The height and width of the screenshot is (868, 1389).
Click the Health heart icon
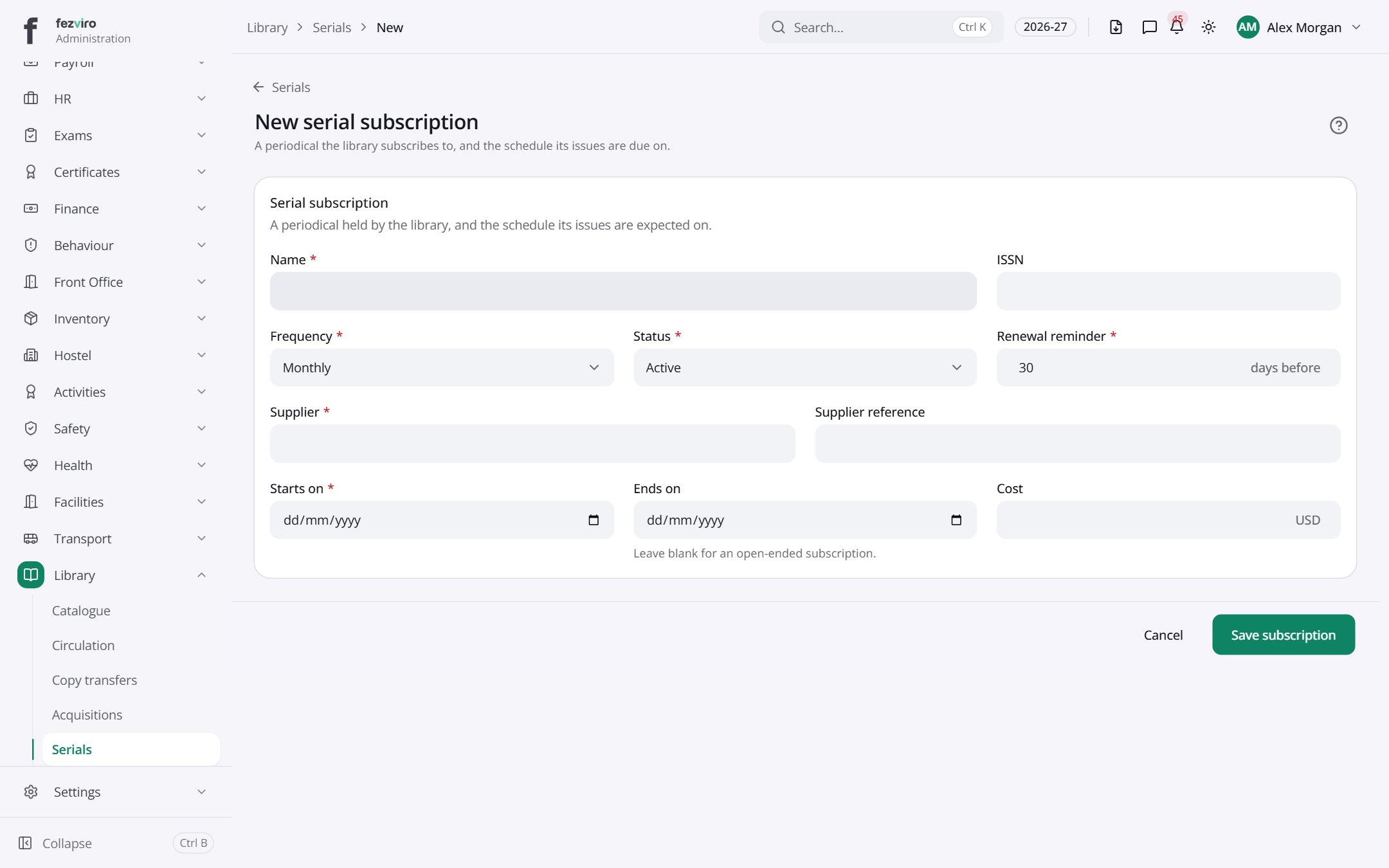(x=31, y=465)
